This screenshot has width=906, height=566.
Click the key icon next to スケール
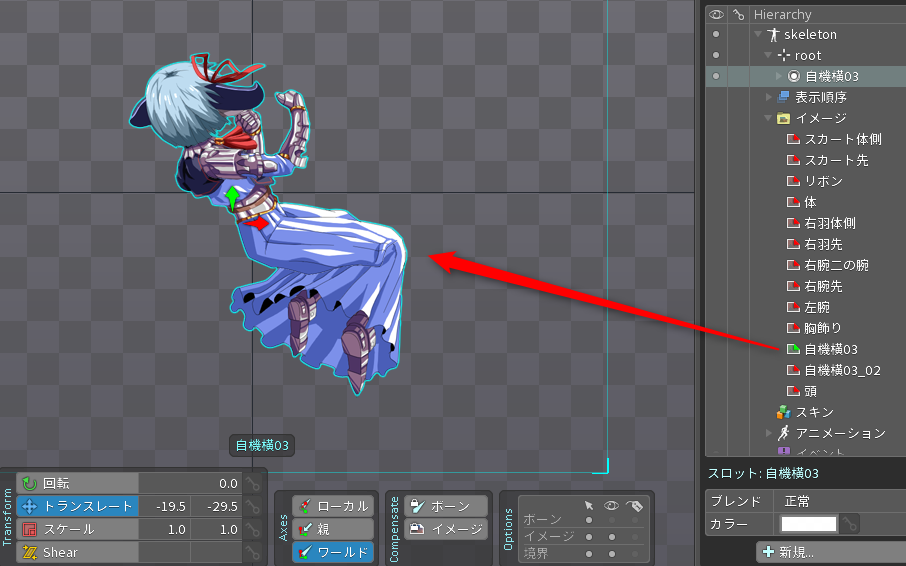(252, 529)
